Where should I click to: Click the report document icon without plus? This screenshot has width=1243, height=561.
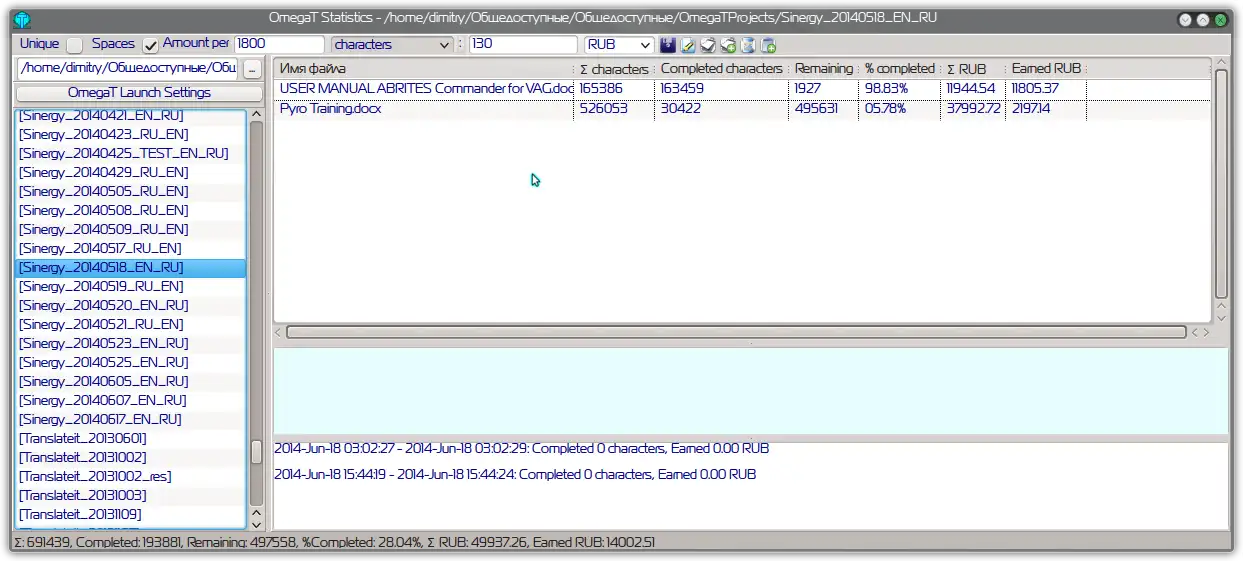[x=748, y=45]
